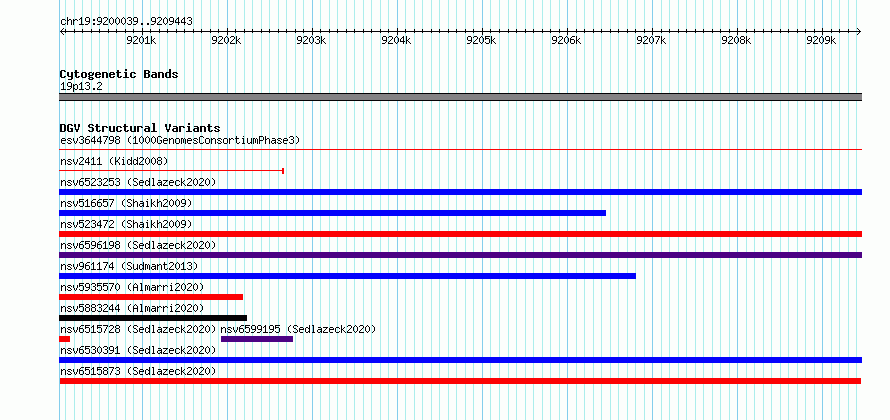Open nsv516657 (Shaikh2009) variant label
Image resolution: width=890 pixels, height=420 pixels.
tap(126, 203)
